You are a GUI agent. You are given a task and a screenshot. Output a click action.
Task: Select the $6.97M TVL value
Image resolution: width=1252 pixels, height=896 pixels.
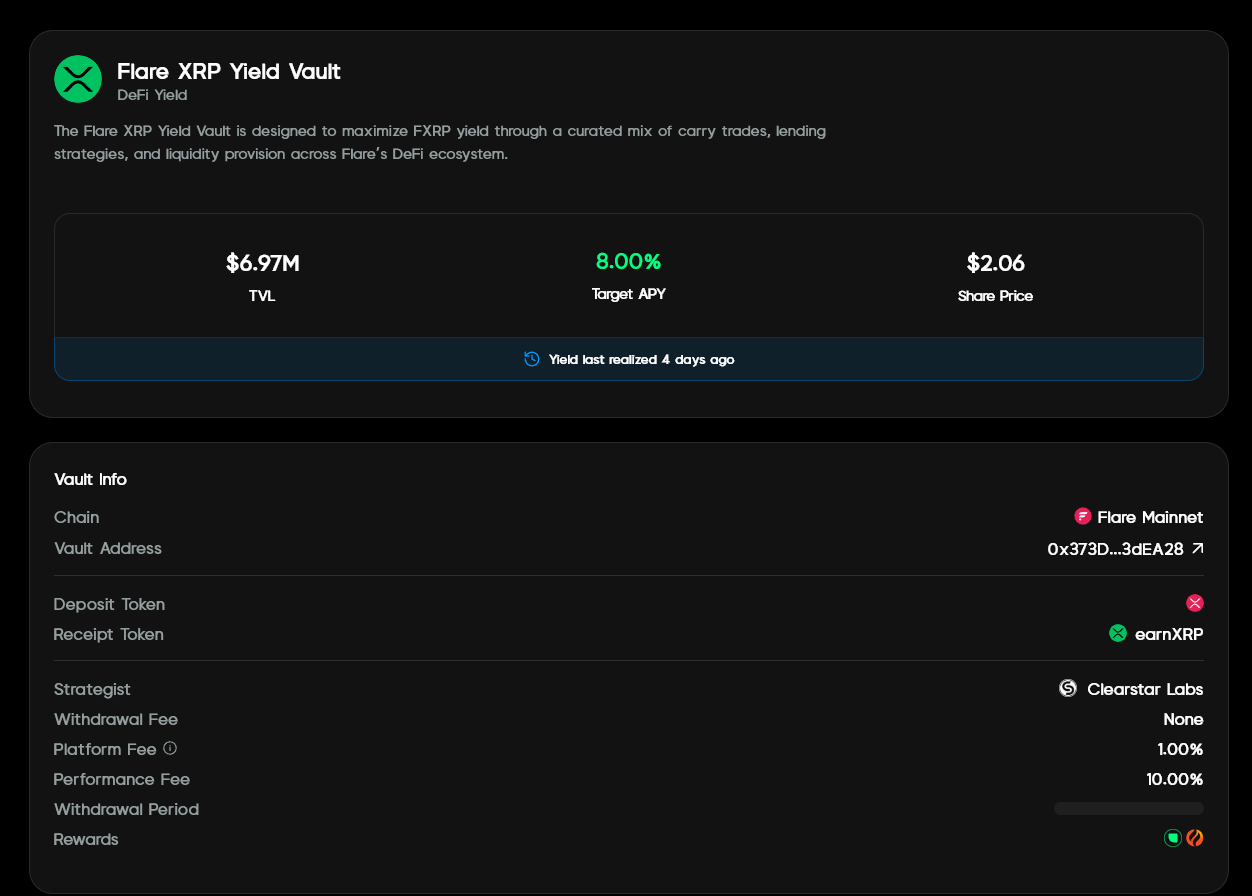[x=262, y=263]
